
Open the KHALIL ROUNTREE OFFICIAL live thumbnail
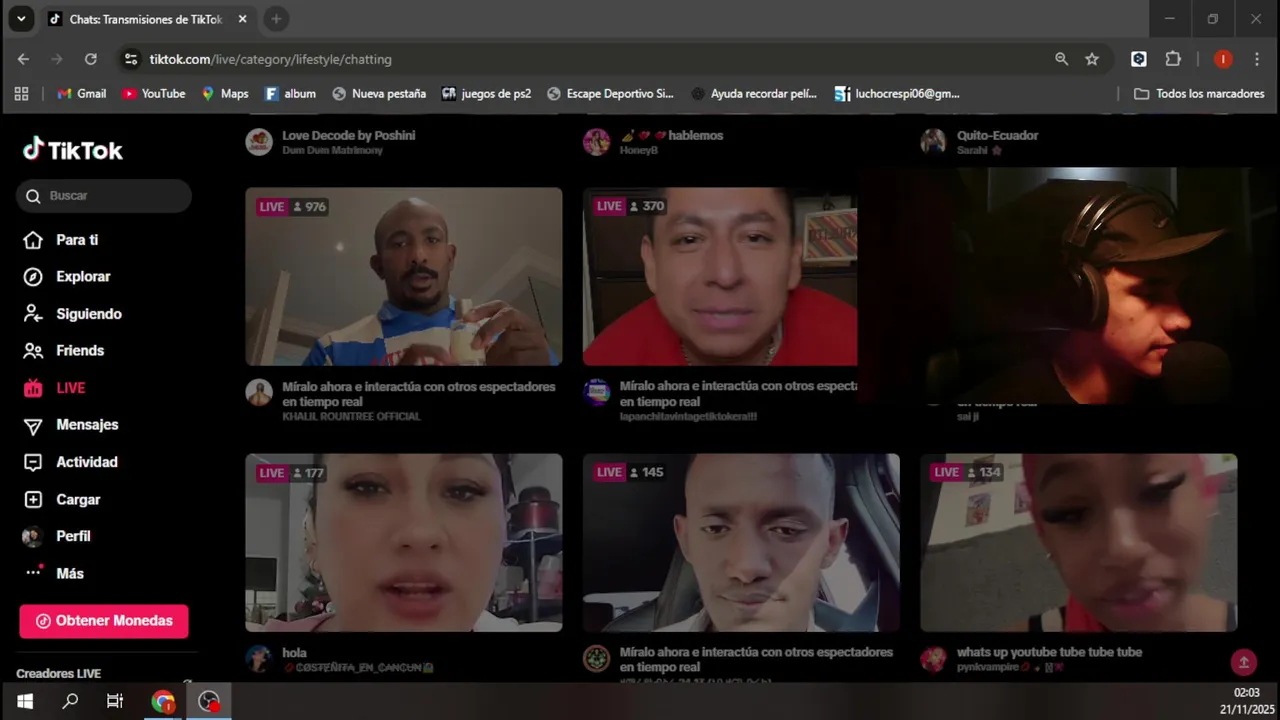pyautogui.click(x=404, y=276)
